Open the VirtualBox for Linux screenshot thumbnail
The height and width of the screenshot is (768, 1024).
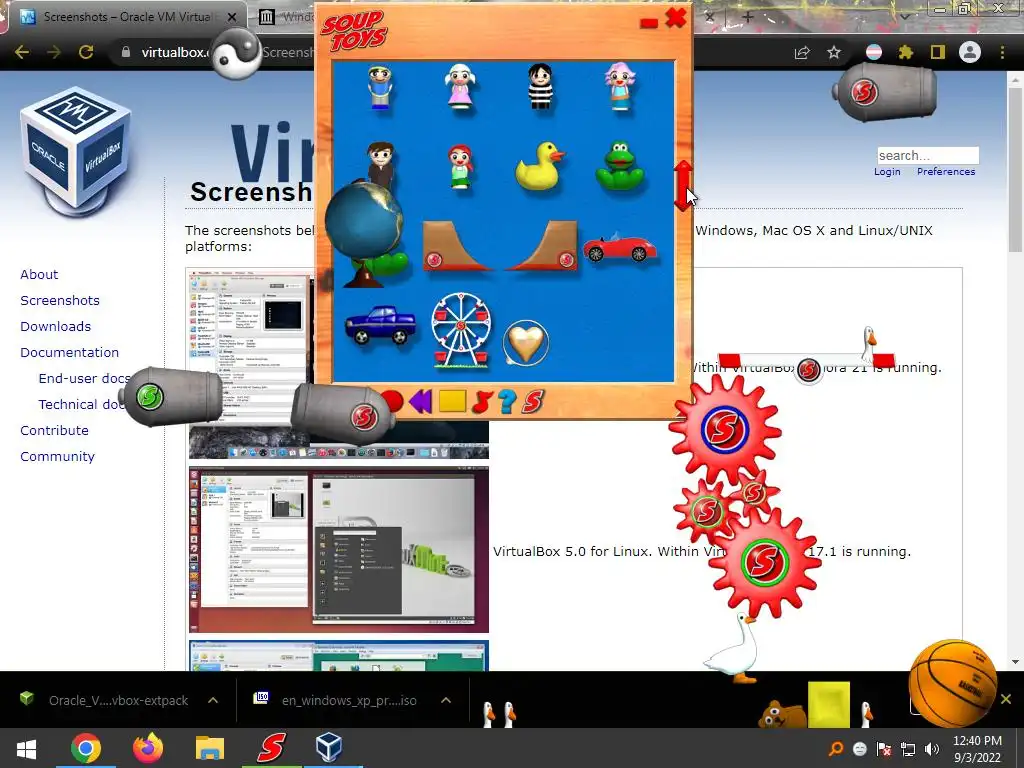[339, 549]
